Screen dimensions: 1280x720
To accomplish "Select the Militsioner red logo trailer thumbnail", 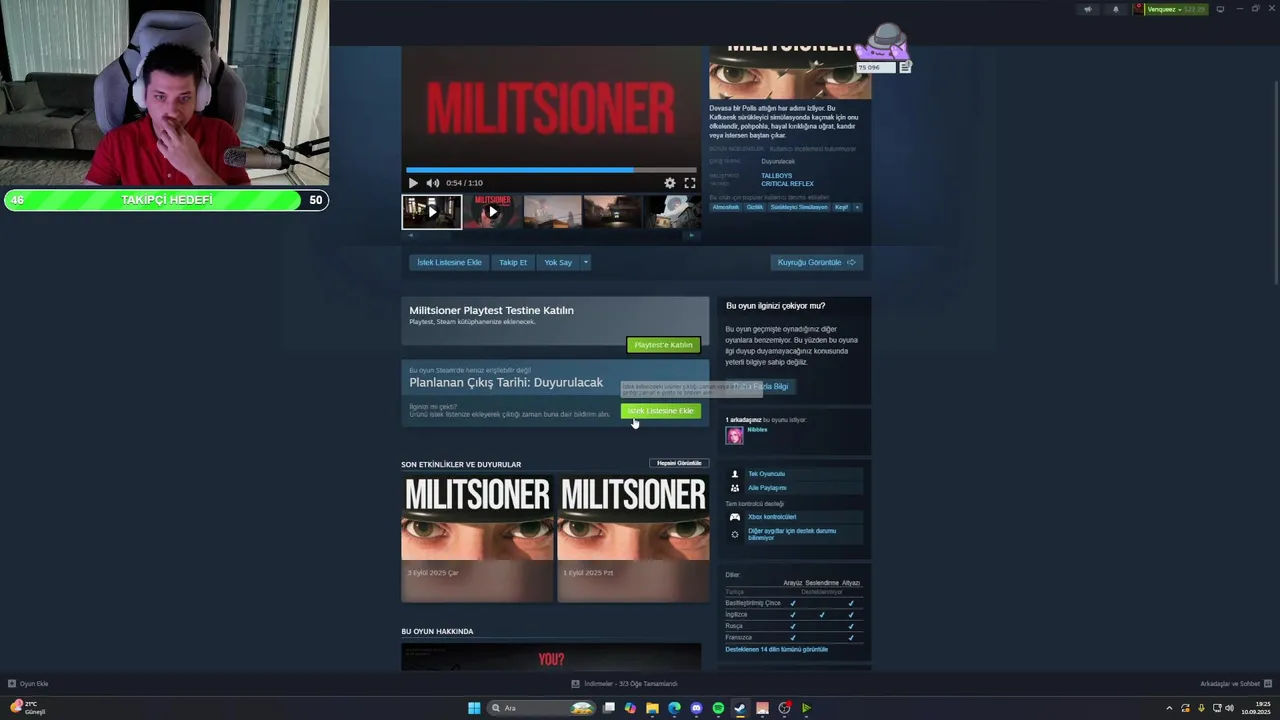I will 492,212.
